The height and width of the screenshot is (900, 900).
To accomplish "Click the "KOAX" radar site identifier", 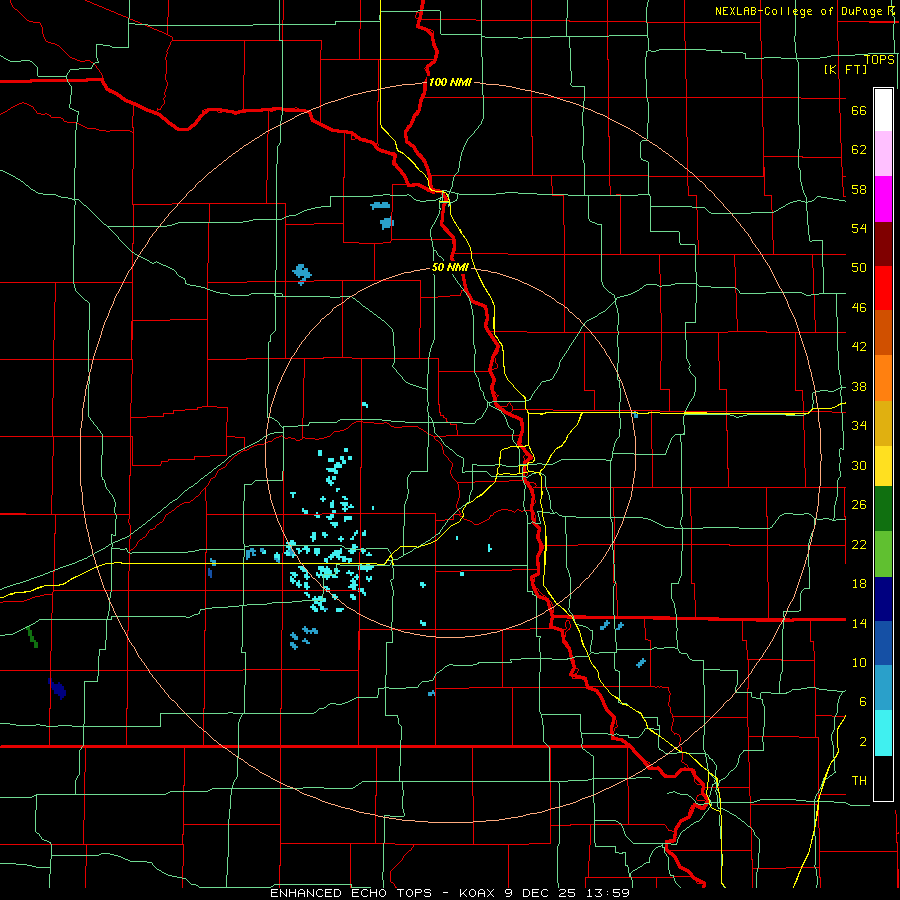I will tap(478, 893).
